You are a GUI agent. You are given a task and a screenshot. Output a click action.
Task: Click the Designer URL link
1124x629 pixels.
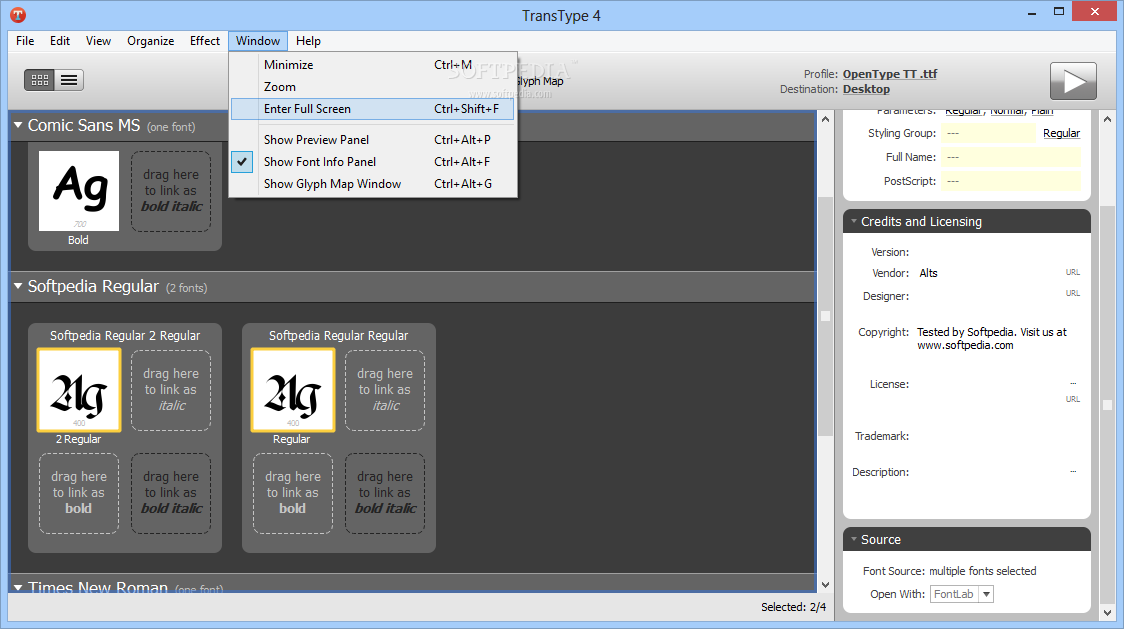(1072, 293)
